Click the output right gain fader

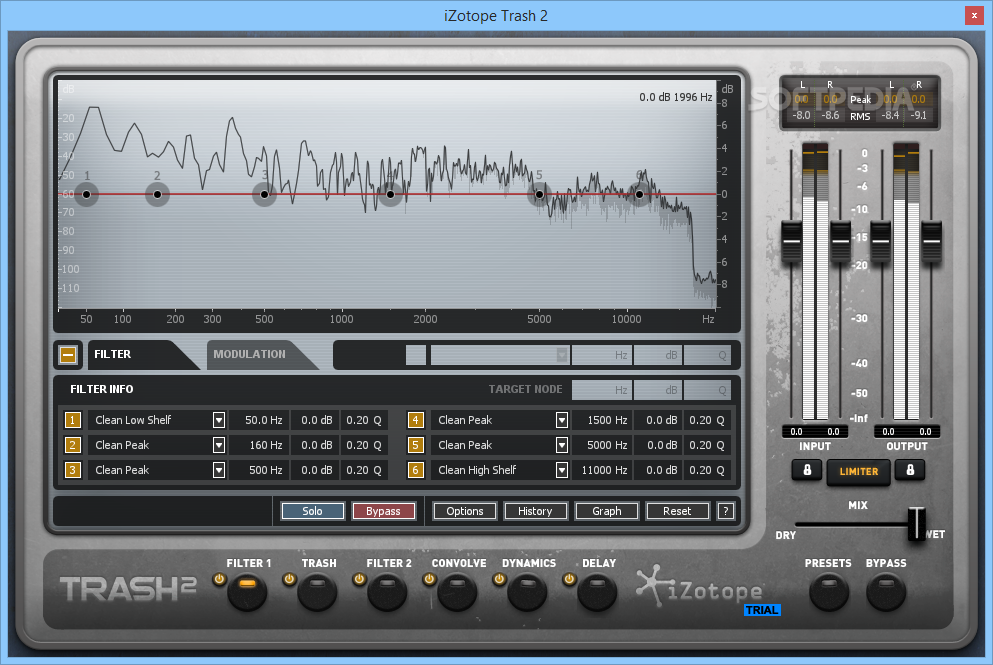931,241
